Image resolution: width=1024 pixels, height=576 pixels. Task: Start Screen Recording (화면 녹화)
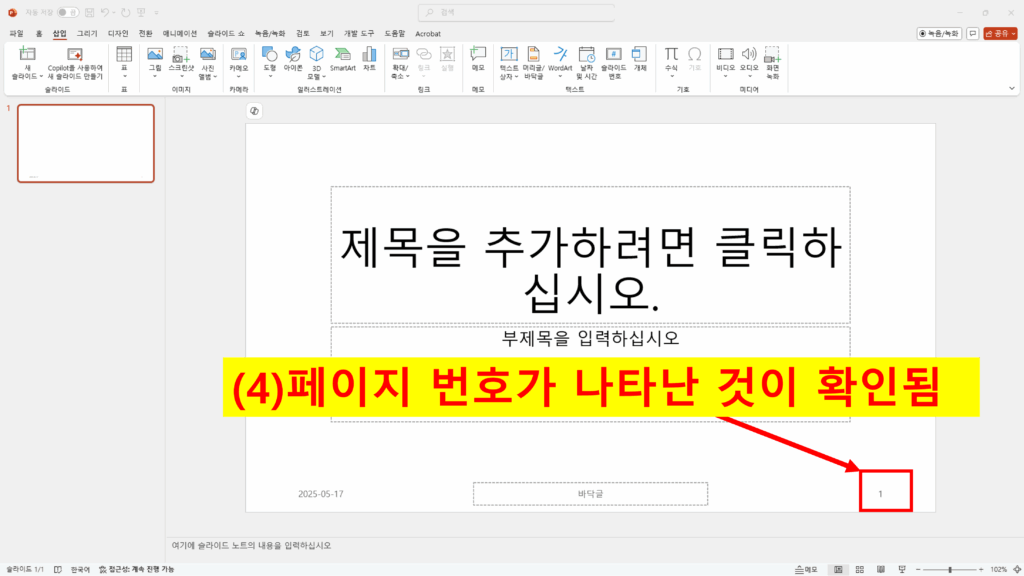pos(773,63)
